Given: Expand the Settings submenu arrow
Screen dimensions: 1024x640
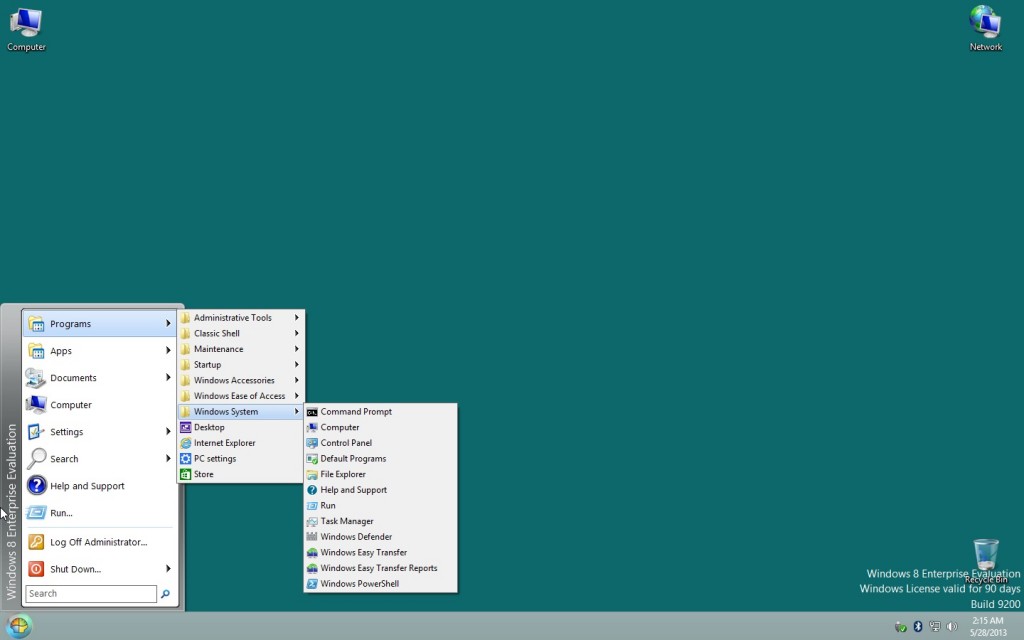Looking at the screenshot, I should tap(168, 432).
